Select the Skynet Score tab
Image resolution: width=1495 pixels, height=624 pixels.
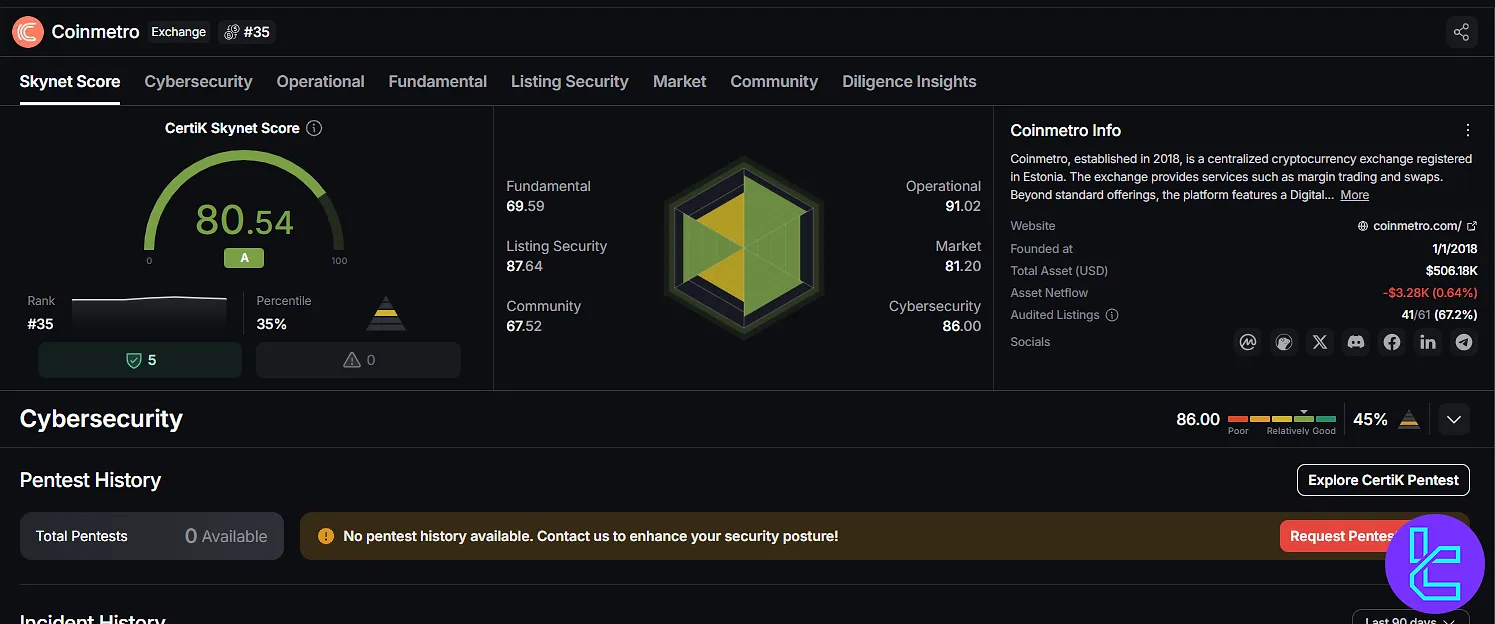coord(70,82)
